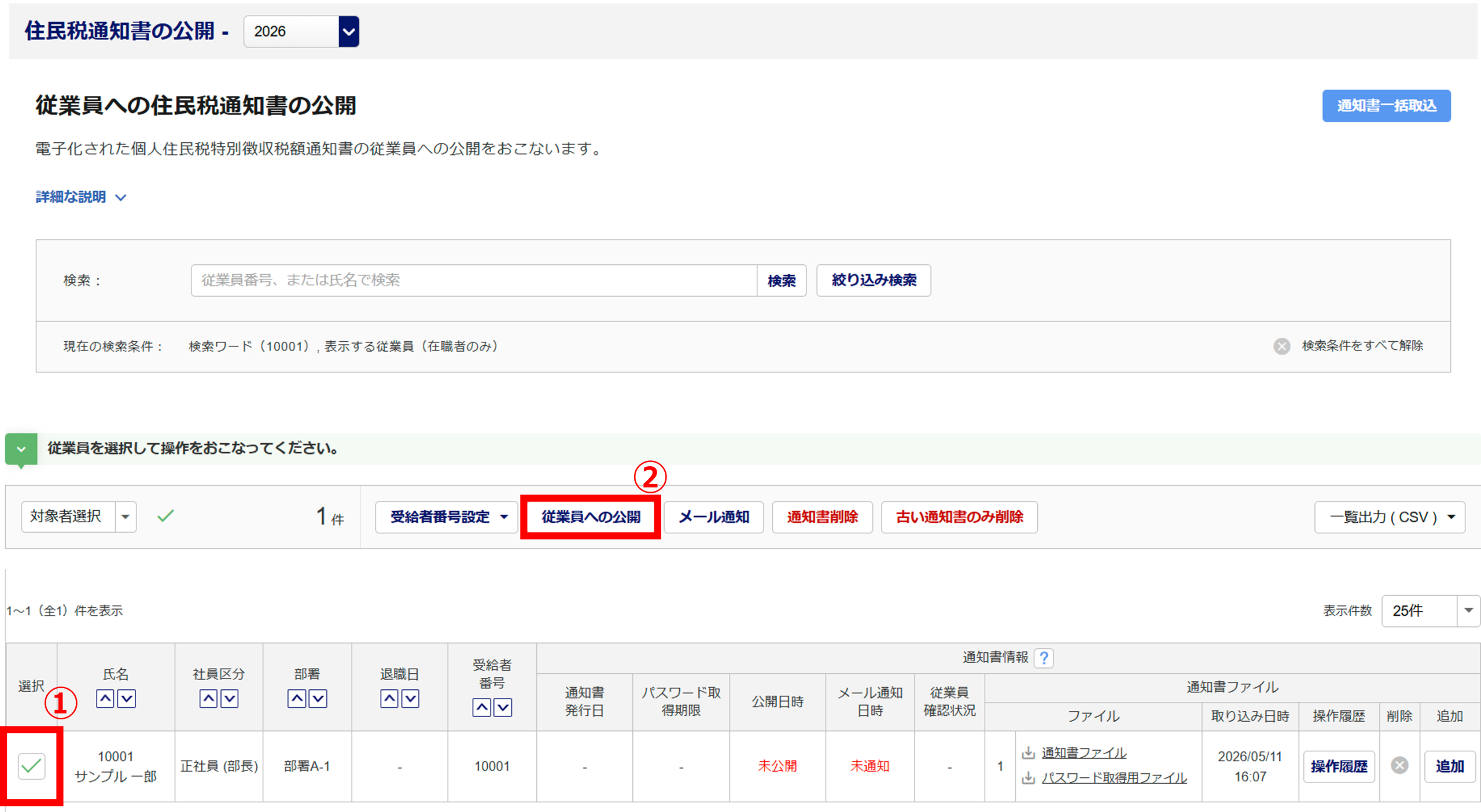Click the employee search input field
This screenshot has width=1481, height=812.
474,280
